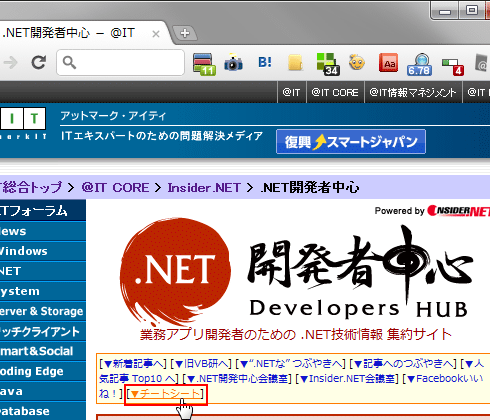This screenshot has width=490, height=420.
Task: Jump to ▼記事へのつぶやきへ link
Action: (x=403, y=364)
